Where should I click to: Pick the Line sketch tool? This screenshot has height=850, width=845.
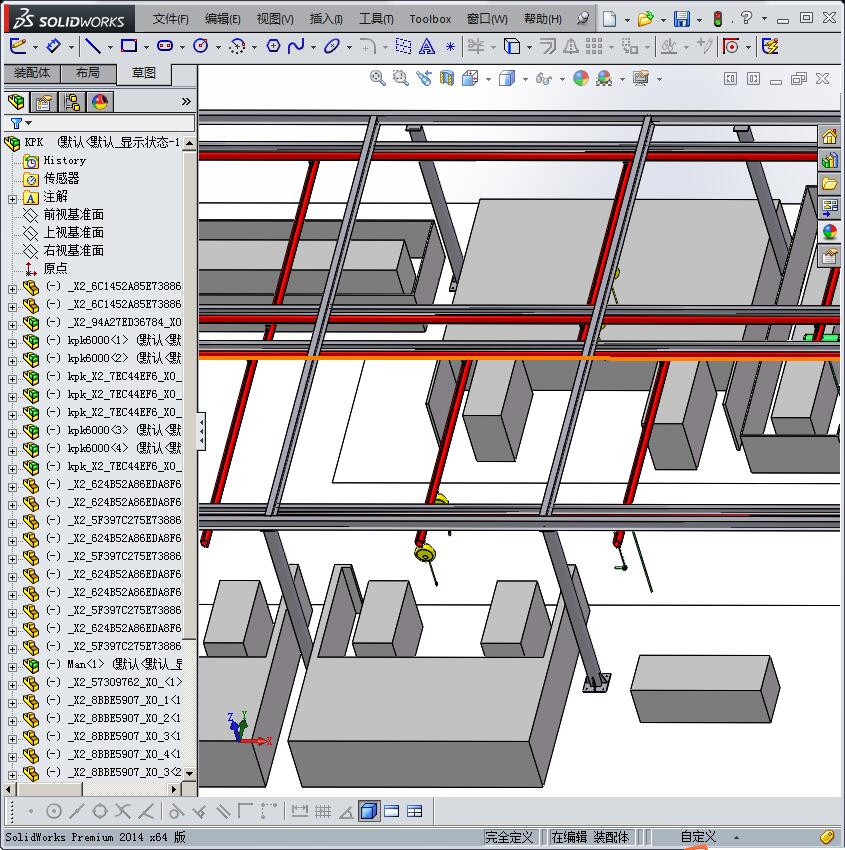pyautogui.click(x=93, y=47)
